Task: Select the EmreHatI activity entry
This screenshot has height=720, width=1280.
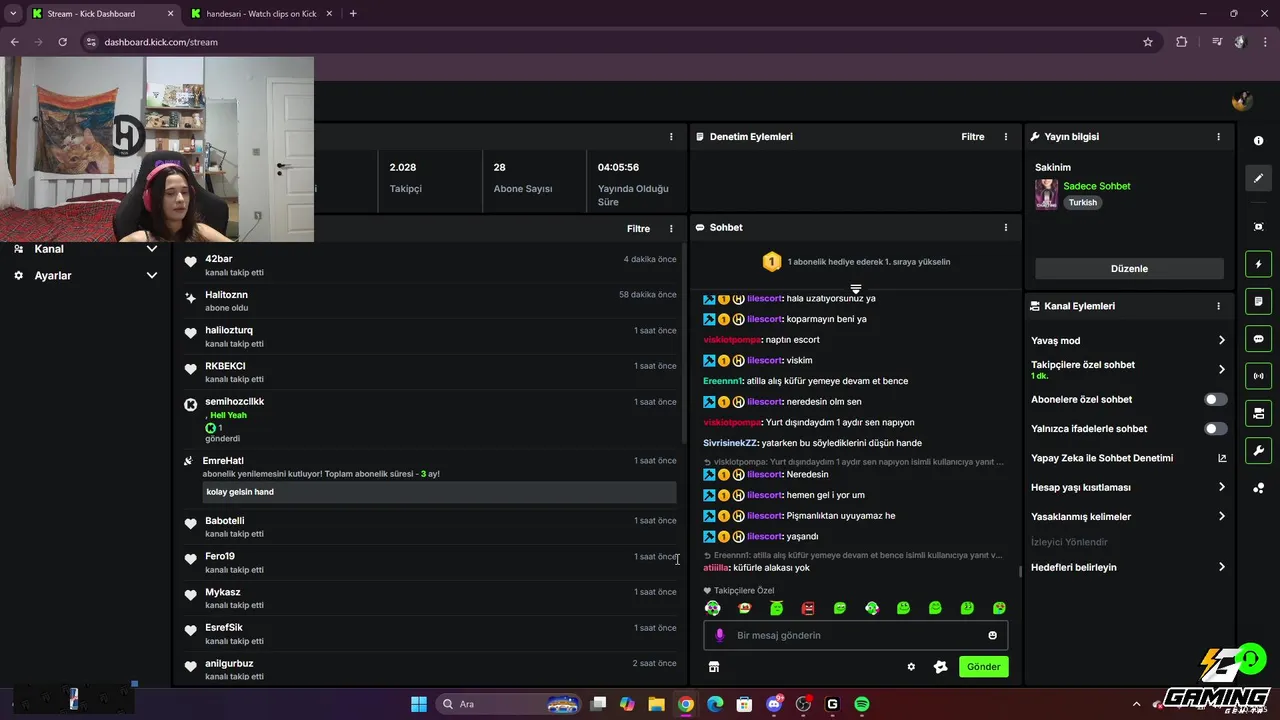Action: point(430,477)
